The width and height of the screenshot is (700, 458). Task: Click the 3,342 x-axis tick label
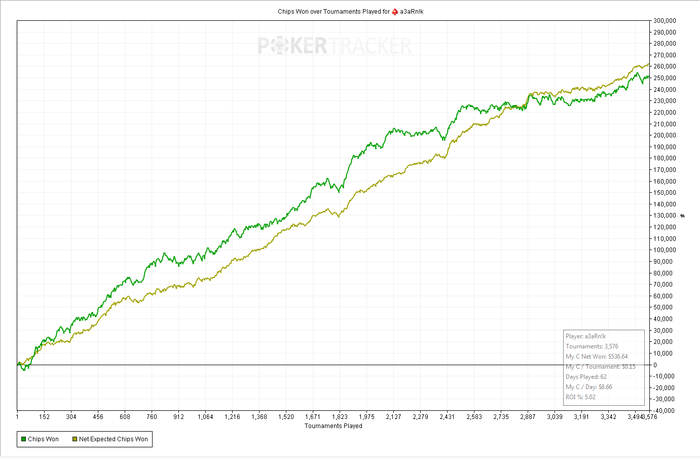(608, 417)
